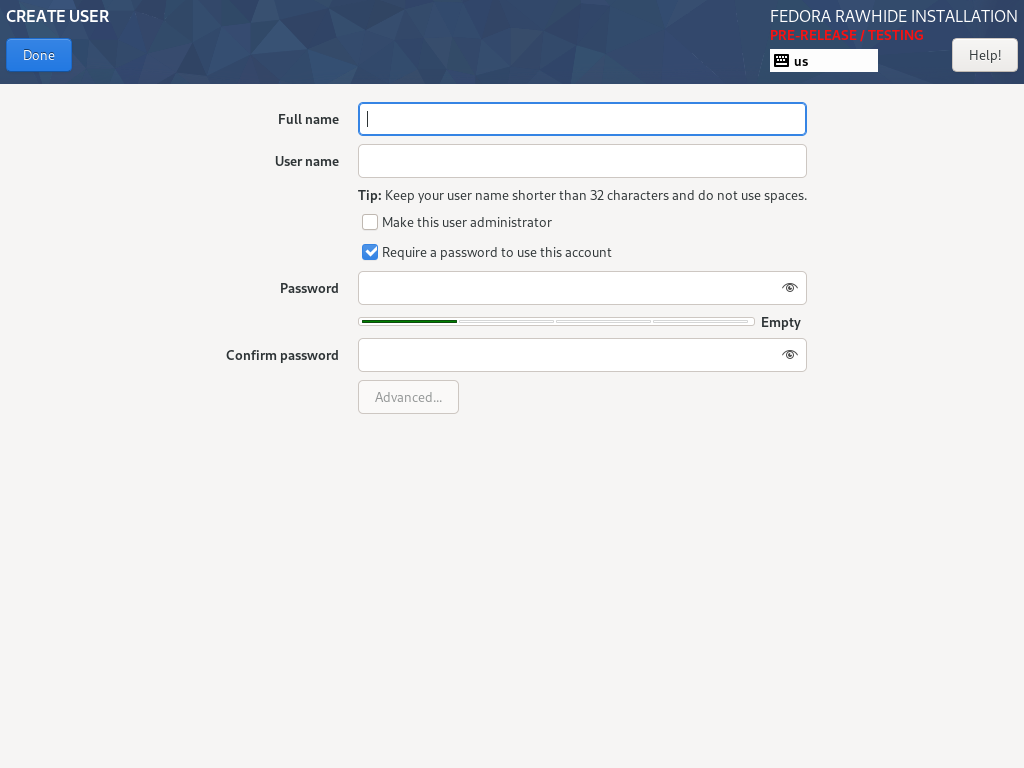
Task: Show password in Confirm password field eye icon
Action: point(790,355)
